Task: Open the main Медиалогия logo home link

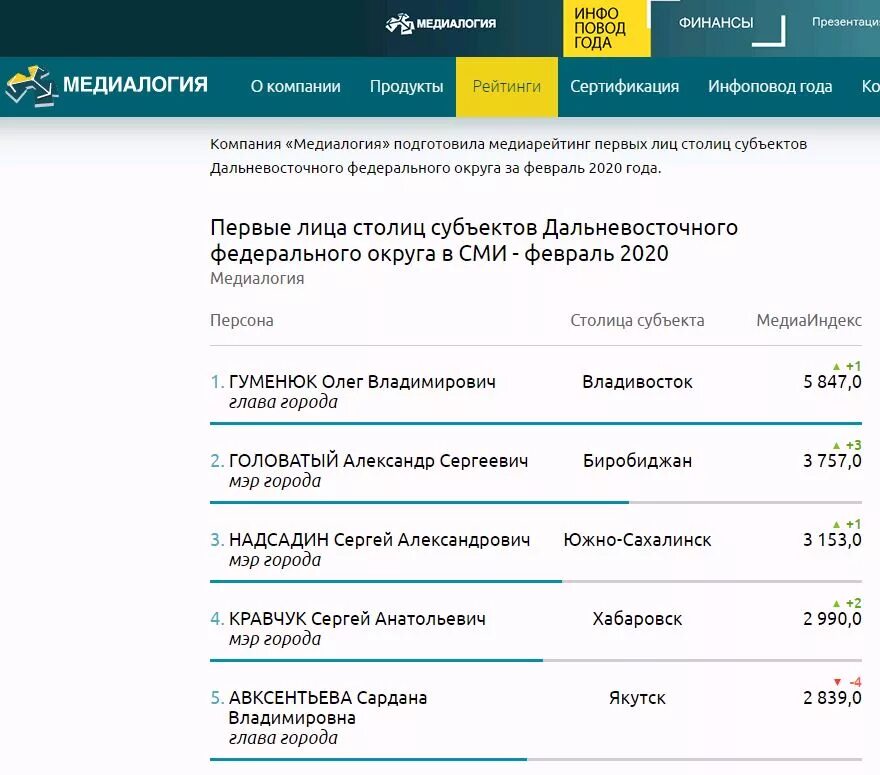Action: tap(107, 85)
